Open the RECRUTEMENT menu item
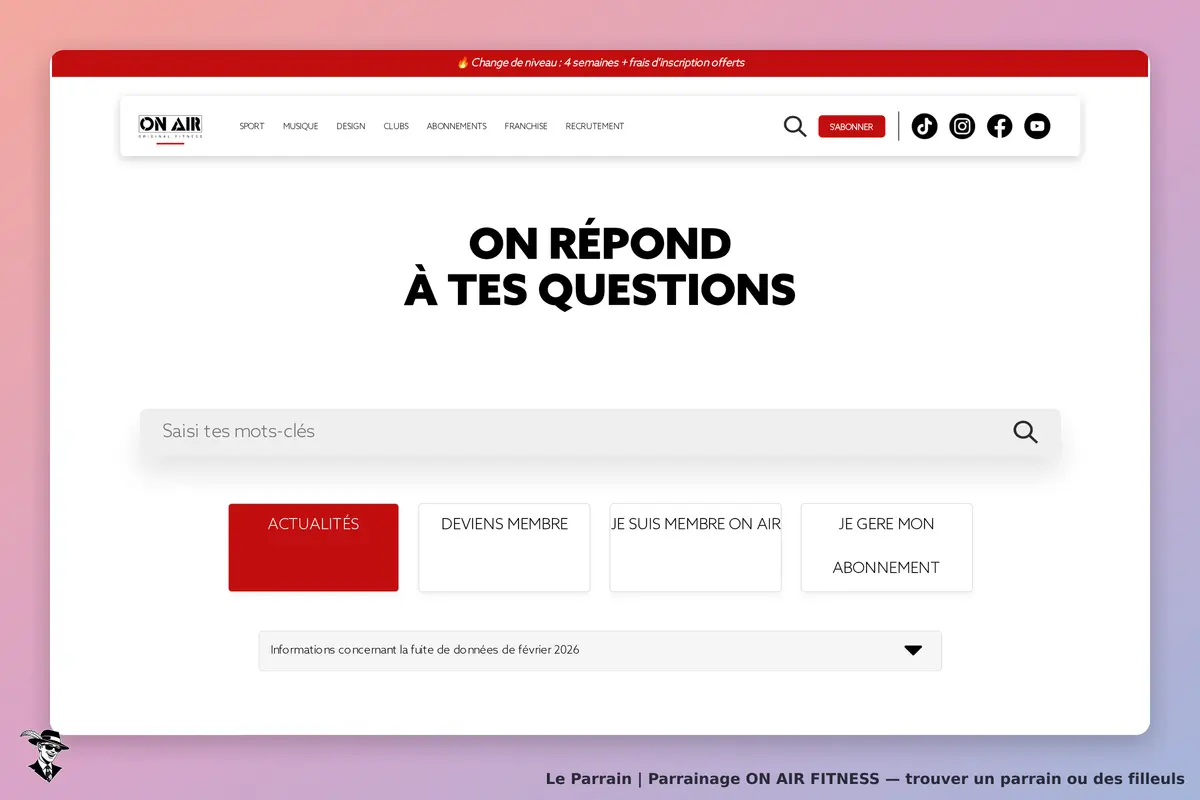The image size is (1200, 800). (x=595, y=126)
